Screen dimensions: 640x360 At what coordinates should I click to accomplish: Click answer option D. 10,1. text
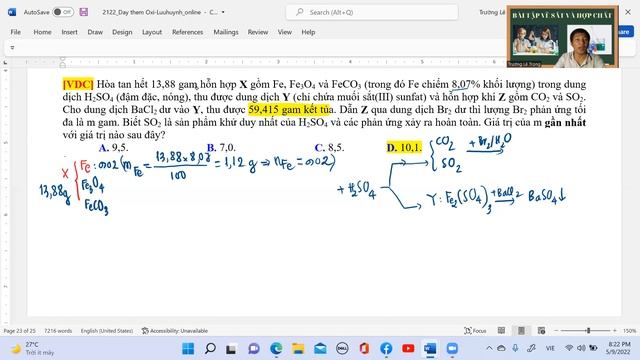click(x=404, y=148)
